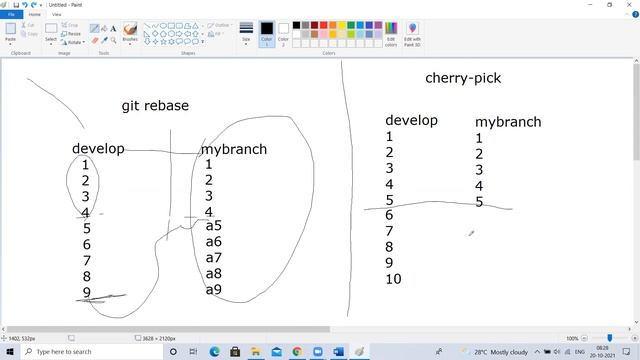Screen dimensions: 640x360
Task: Open Google Chrome from taskbar
Action: click(x=297, y=351)
